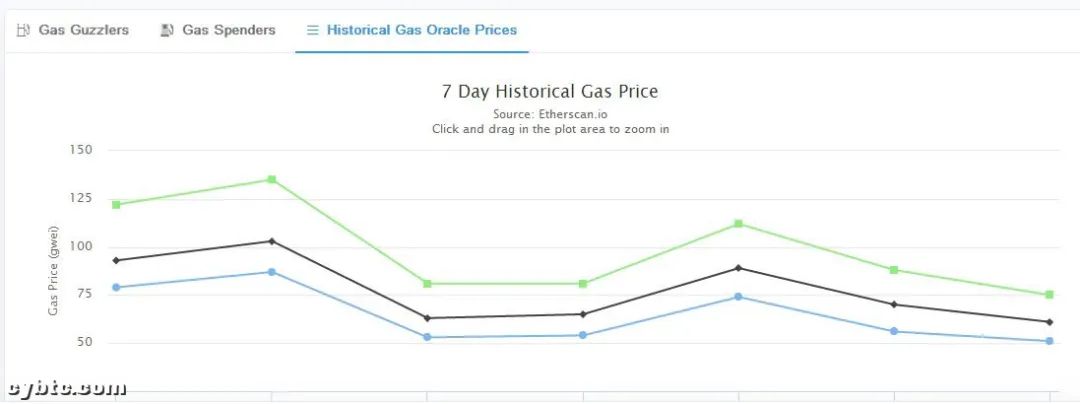Click the Source: Etherscan.io text
Screen dimensions: 1080x404
[x=550, y=114]
